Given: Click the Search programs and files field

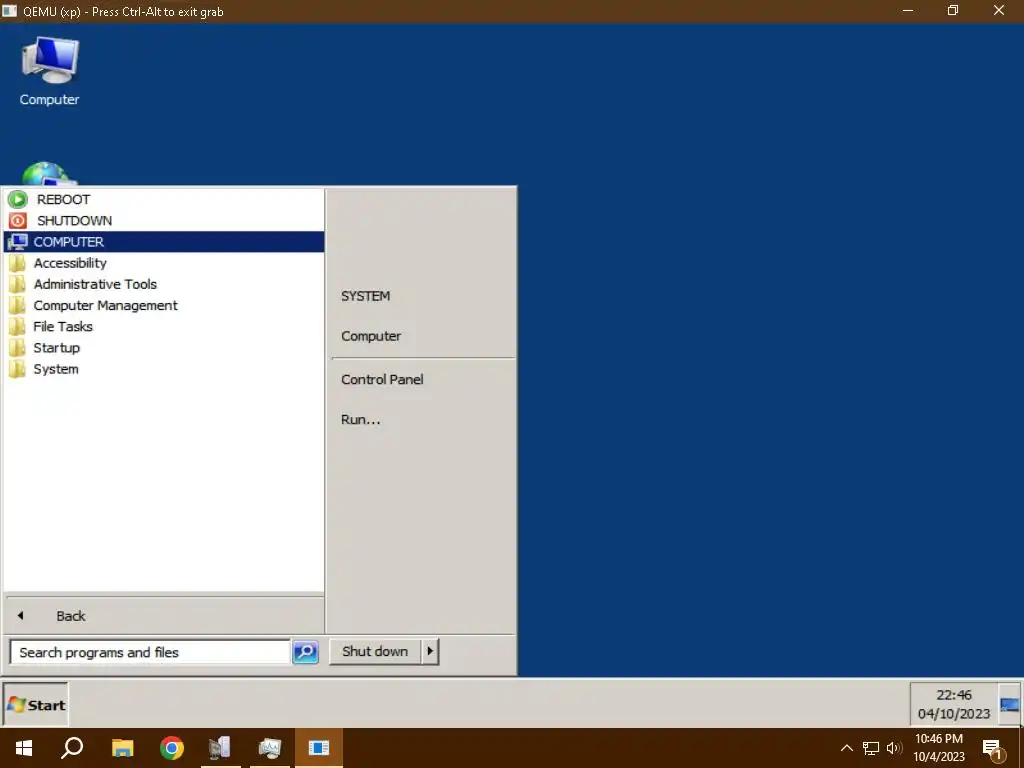Looking at the screenshot, I should (150, 652).
